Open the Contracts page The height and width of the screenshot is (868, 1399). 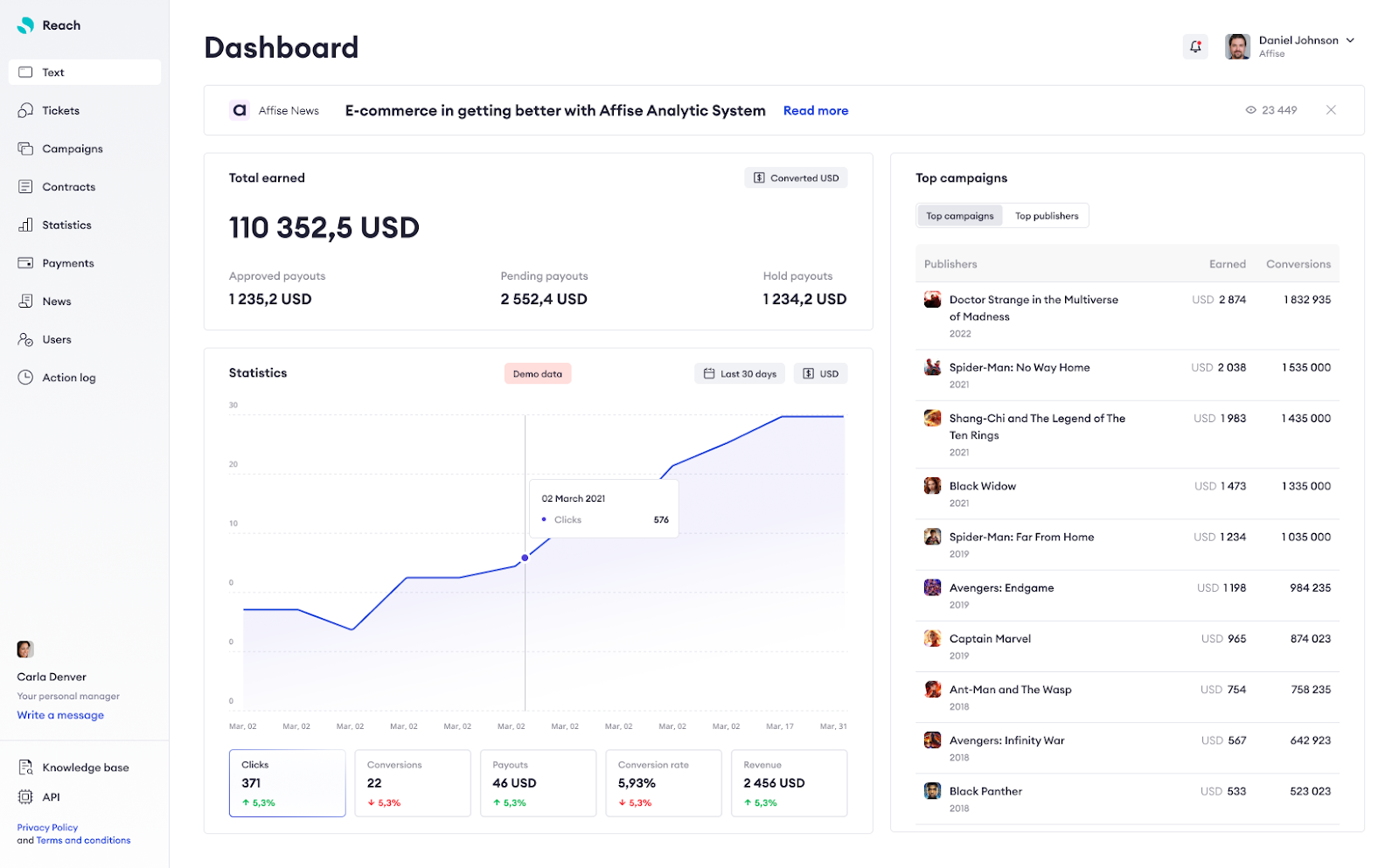coord(68,186)
